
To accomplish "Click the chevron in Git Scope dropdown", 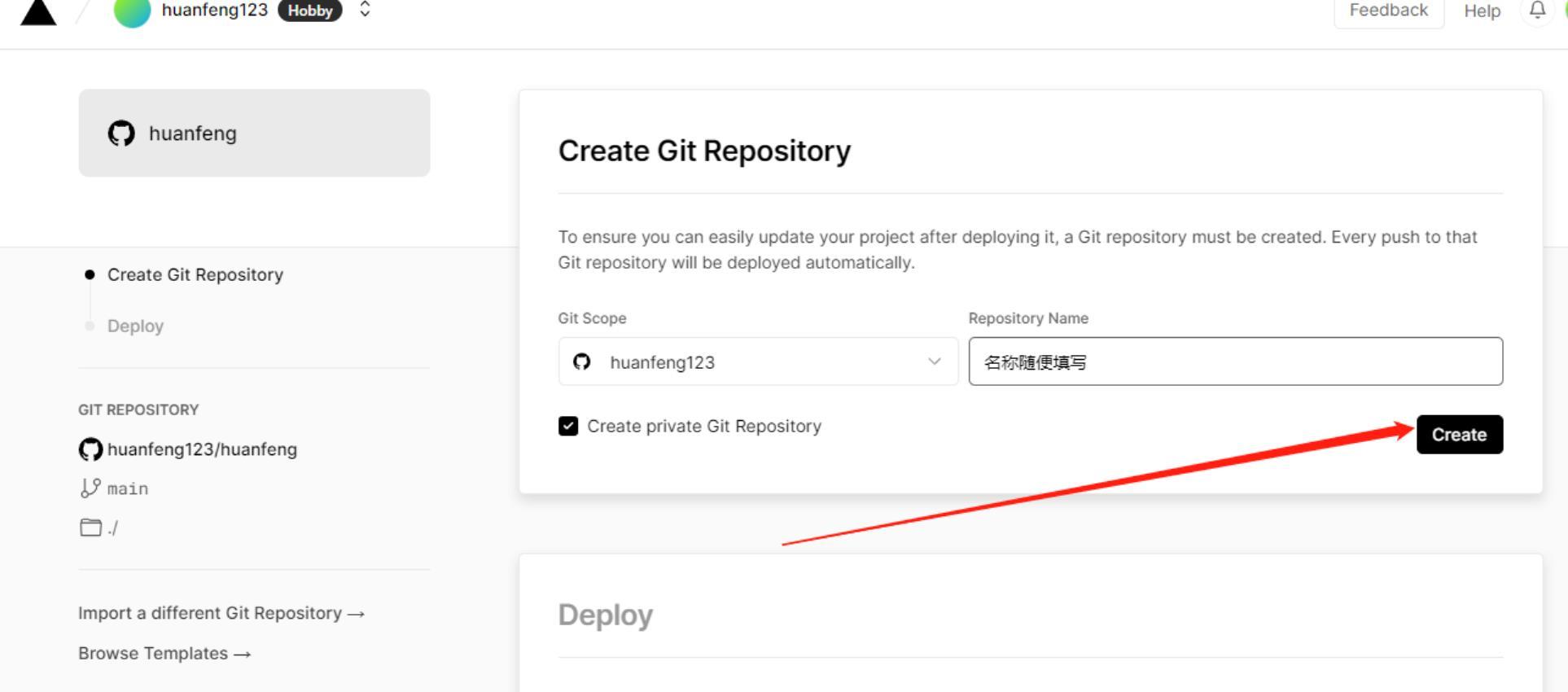I will [x=934, y=361].
